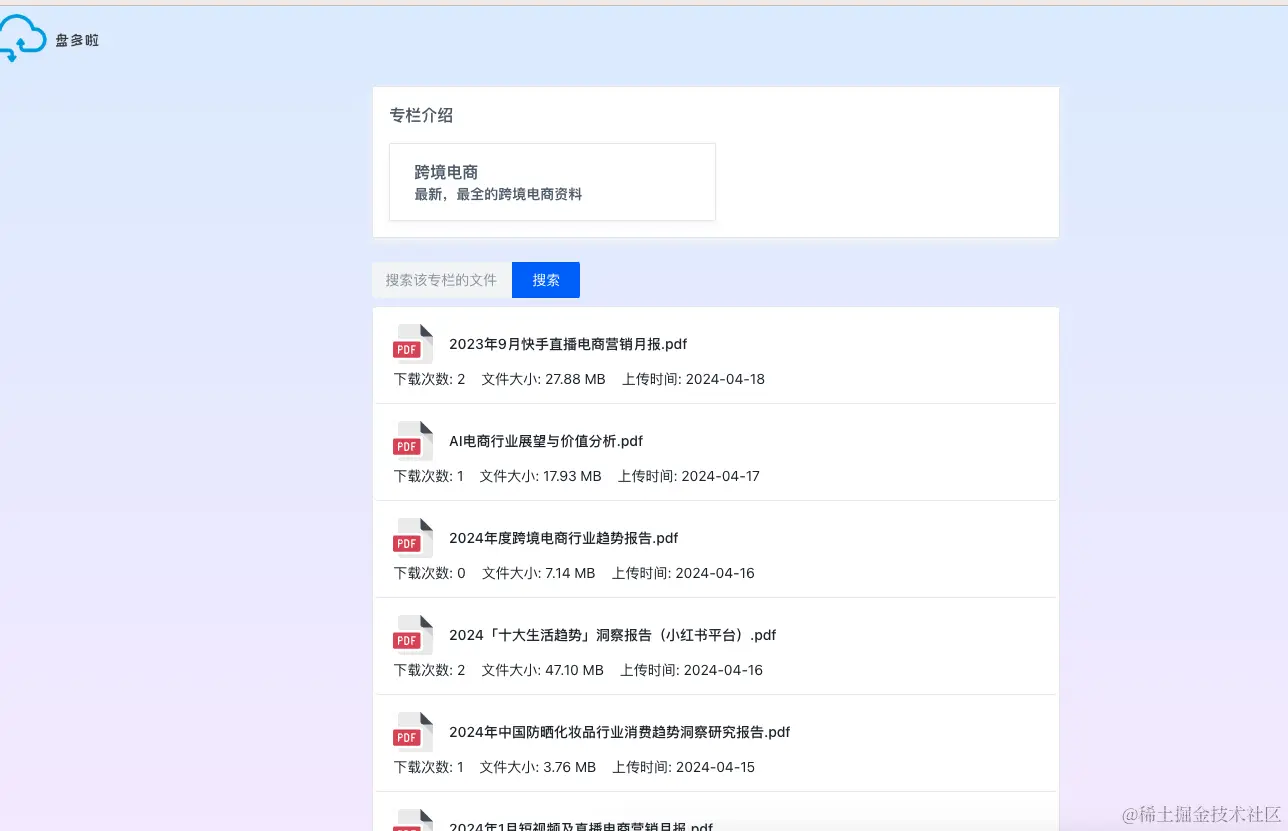Screen dimensions: 1288x831
Task: Open 2024年中国防晒化妆品行业消费趋势洞察研究报告.pdf
Action: tap(620, 732)
